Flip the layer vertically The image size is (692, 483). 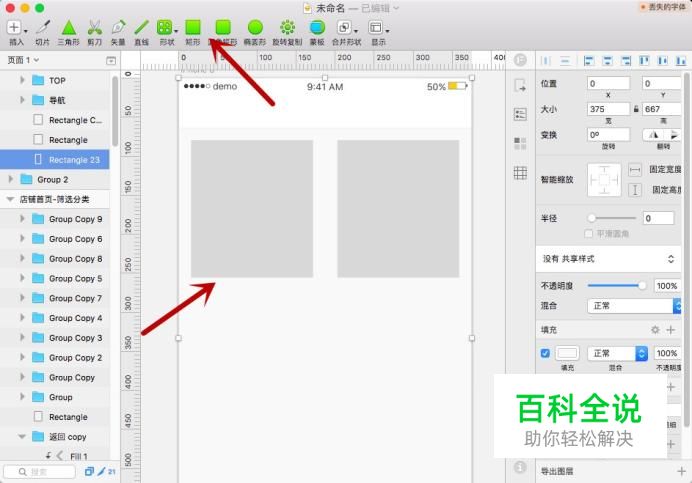[x=672, y=135]
